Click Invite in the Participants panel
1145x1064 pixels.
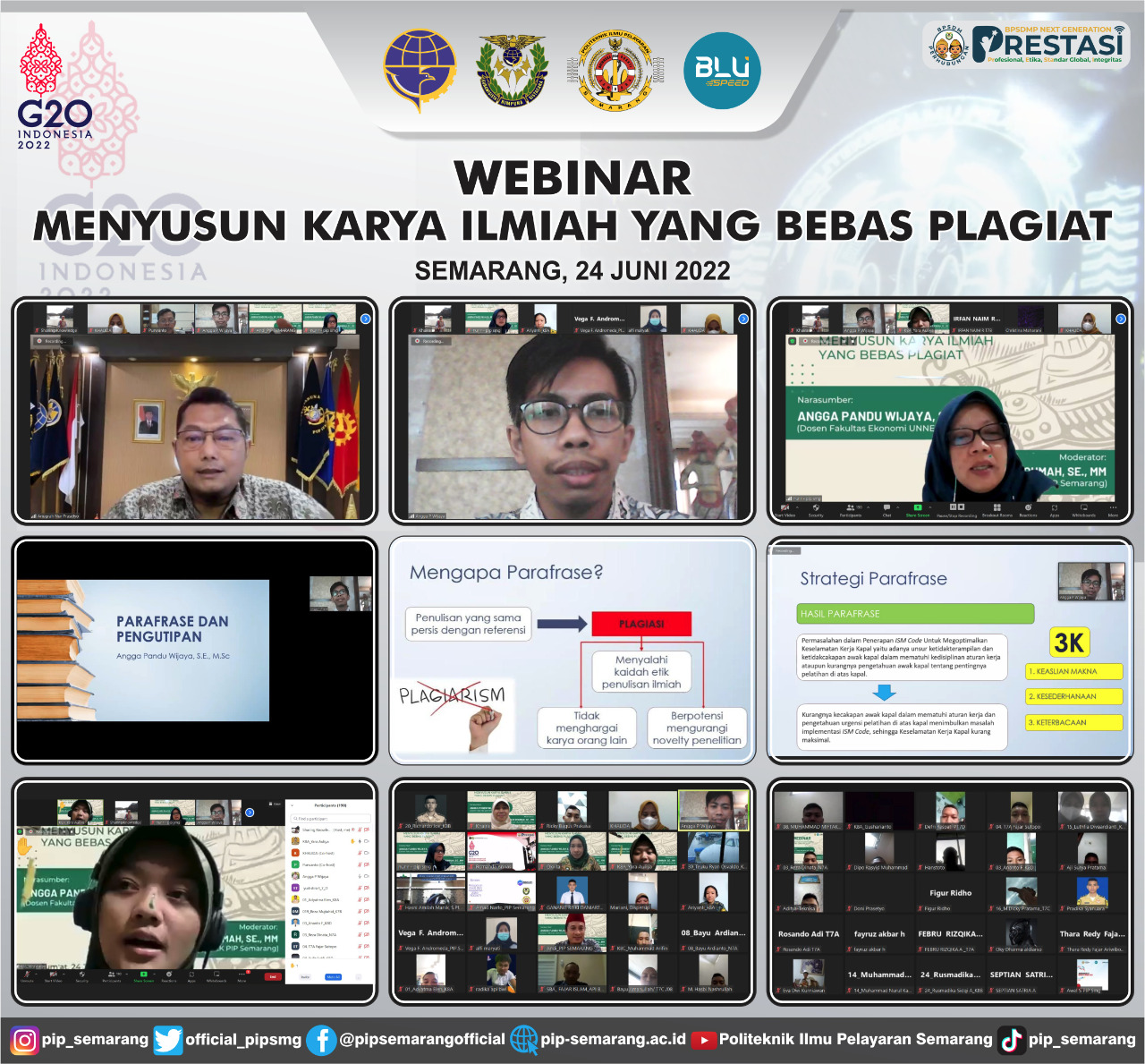[x=305, y=977]
